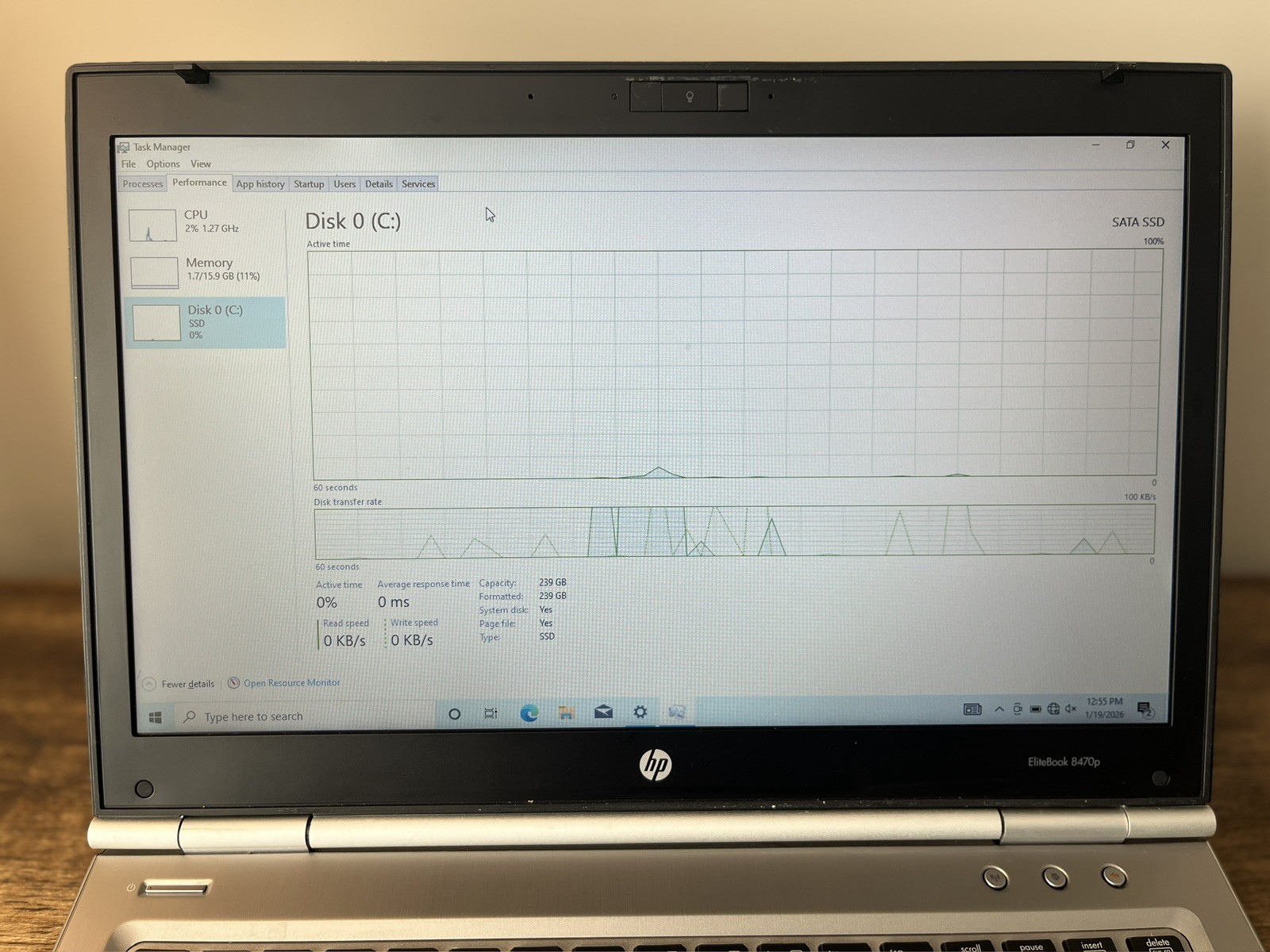Open the Options menu
This screenshot has width=1270, height=952.
point(163,164)
